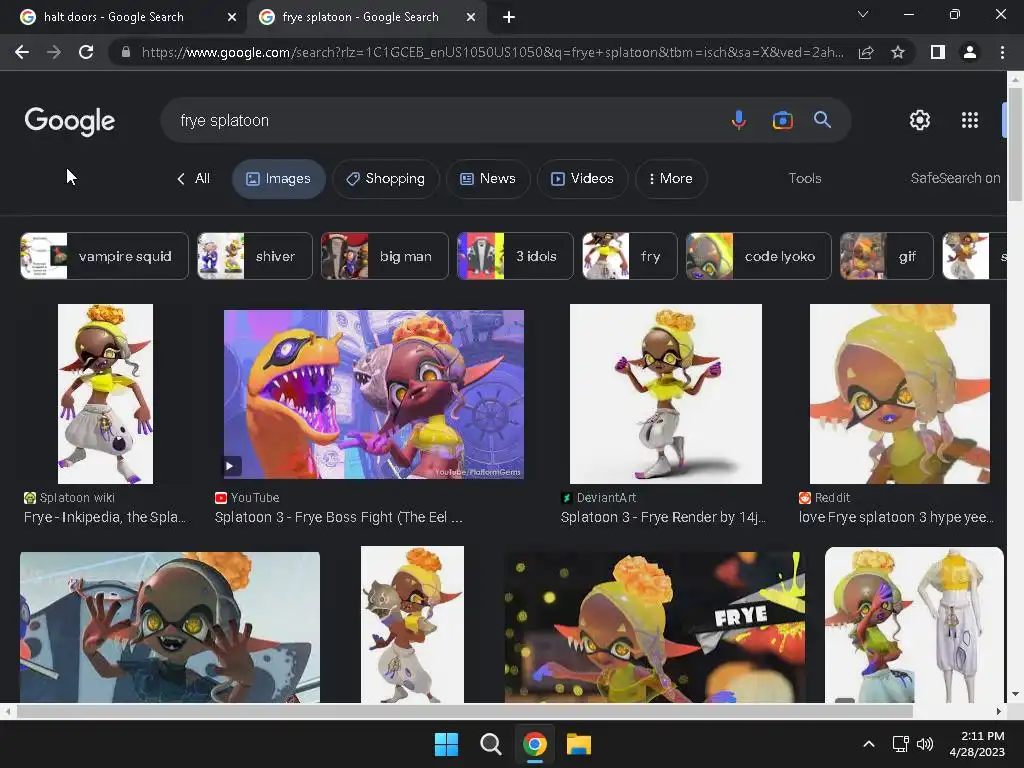Open Google apps grid
Viewport: 1024px width, 768px height.
(970, 120)
